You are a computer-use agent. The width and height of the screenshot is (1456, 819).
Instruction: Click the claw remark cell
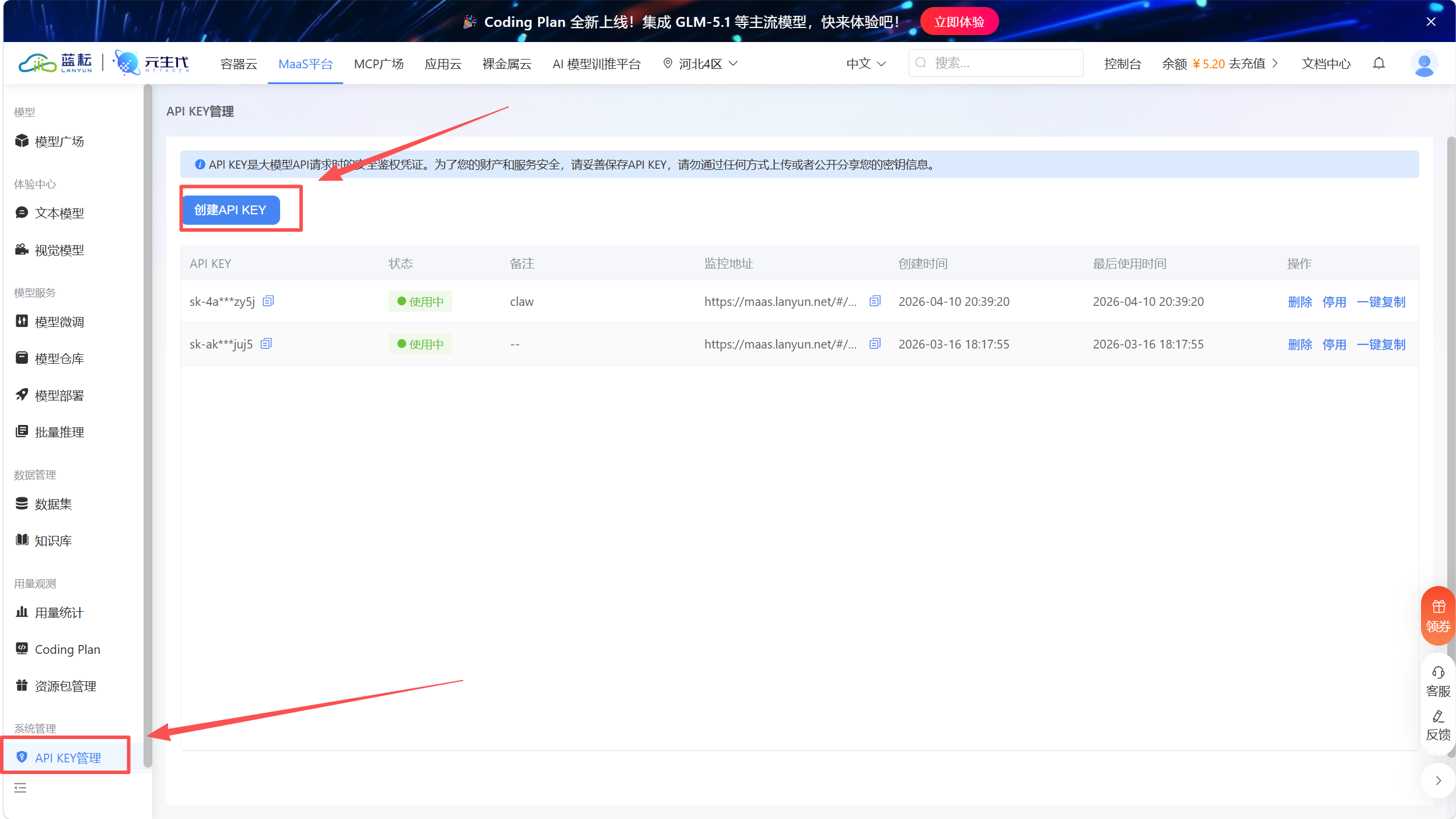[x=522, y=301]
